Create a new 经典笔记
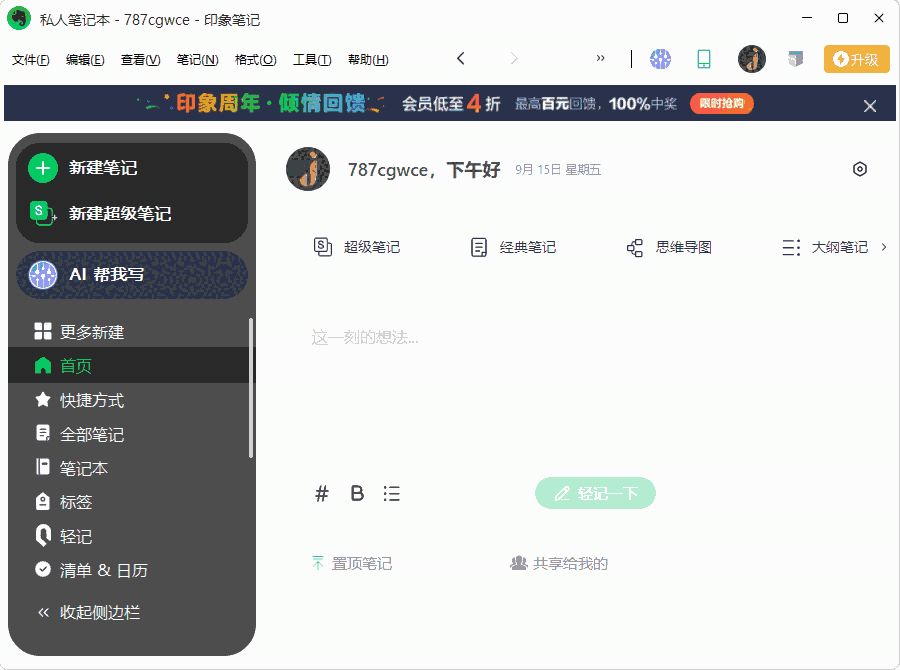Viewport: 900px width, 670px height. point(512,247)
